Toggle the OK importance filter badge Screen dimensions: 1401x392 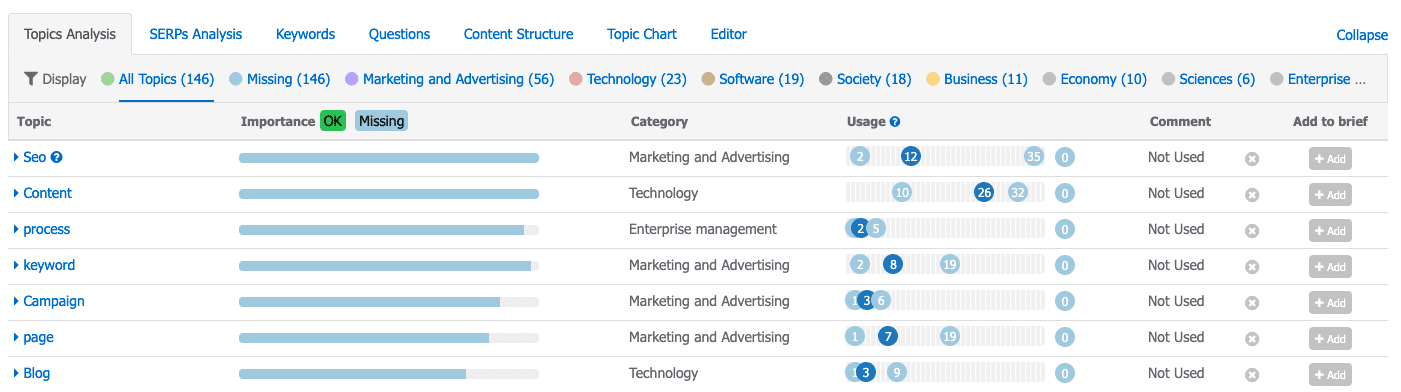(x=332, y=121)
